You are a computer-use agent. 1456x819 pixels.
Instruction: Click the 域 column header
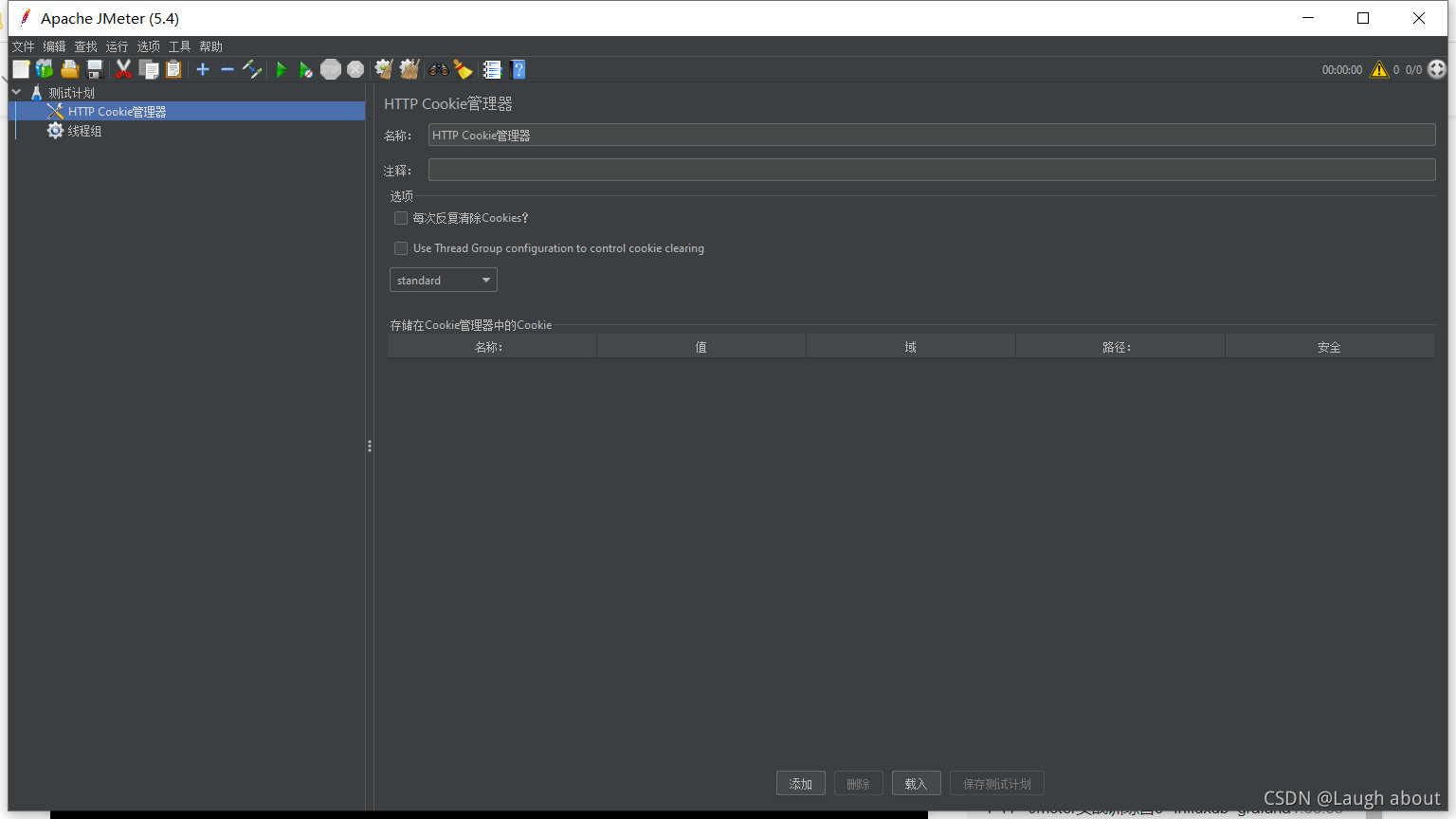point(911,347)
